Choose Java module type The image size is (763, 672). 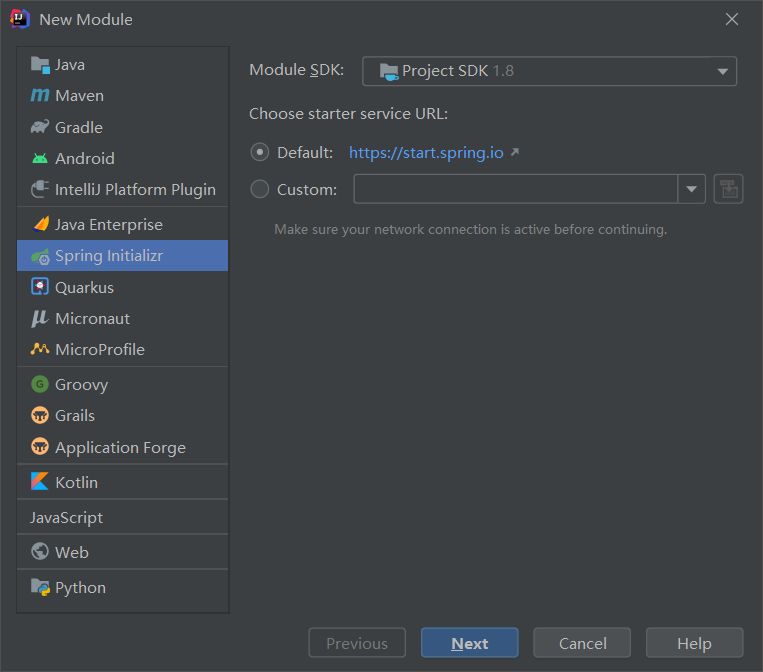123,65
